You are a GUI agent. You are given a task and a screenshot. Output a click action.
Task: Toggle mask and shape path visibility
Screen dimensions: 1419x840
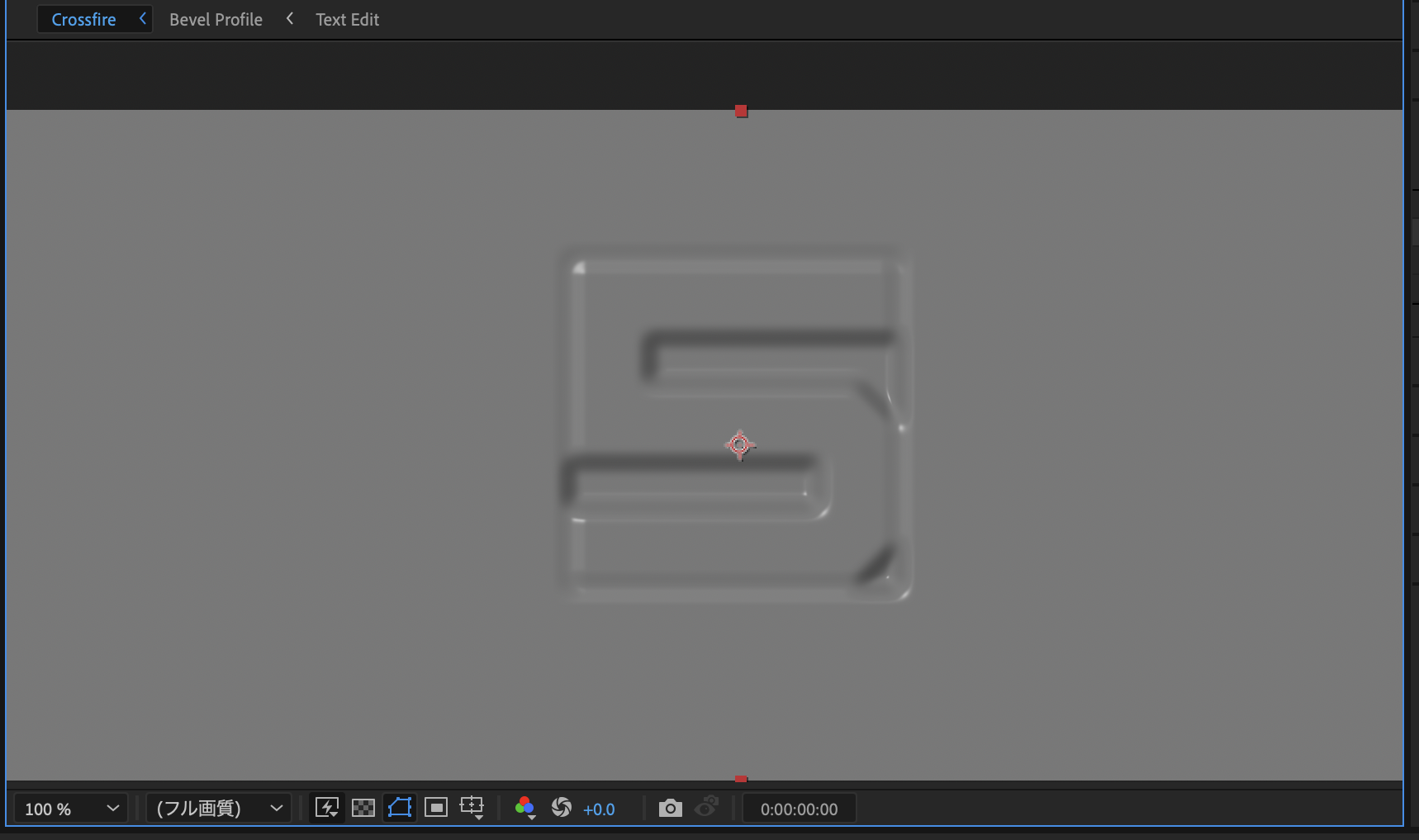400,808
